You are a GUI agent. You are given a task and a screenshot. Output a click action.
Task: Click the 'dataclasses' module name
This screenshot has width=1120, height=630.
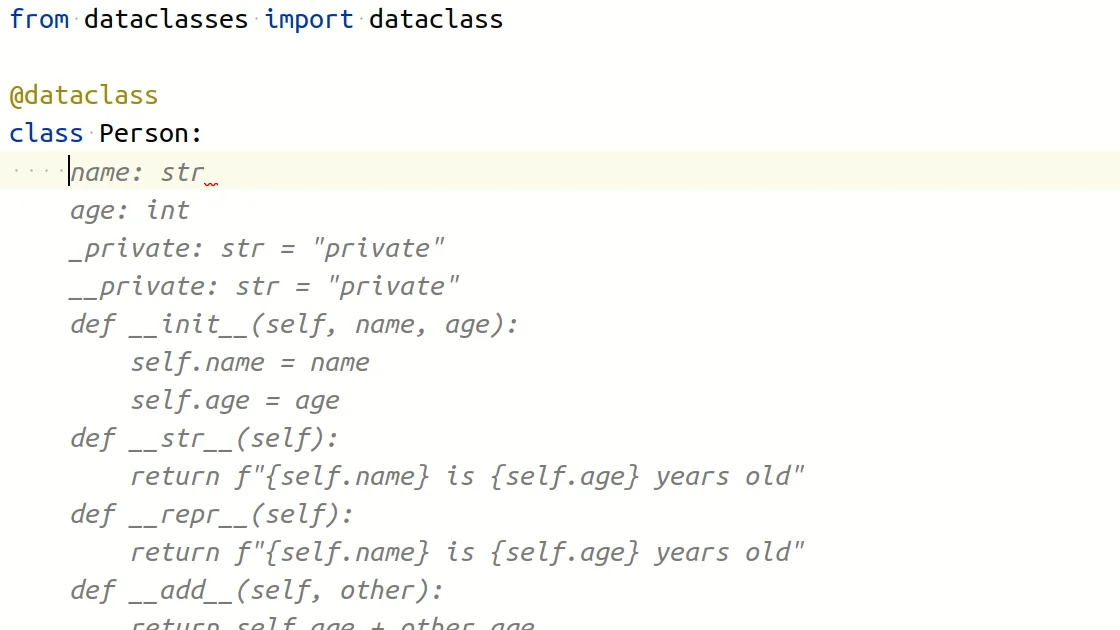click(166, 19)
